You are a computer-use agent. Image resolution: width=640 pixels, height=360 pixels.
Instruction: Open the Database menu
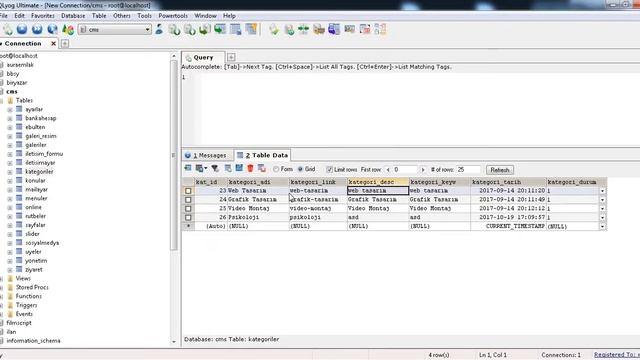(x=73, y=16)
